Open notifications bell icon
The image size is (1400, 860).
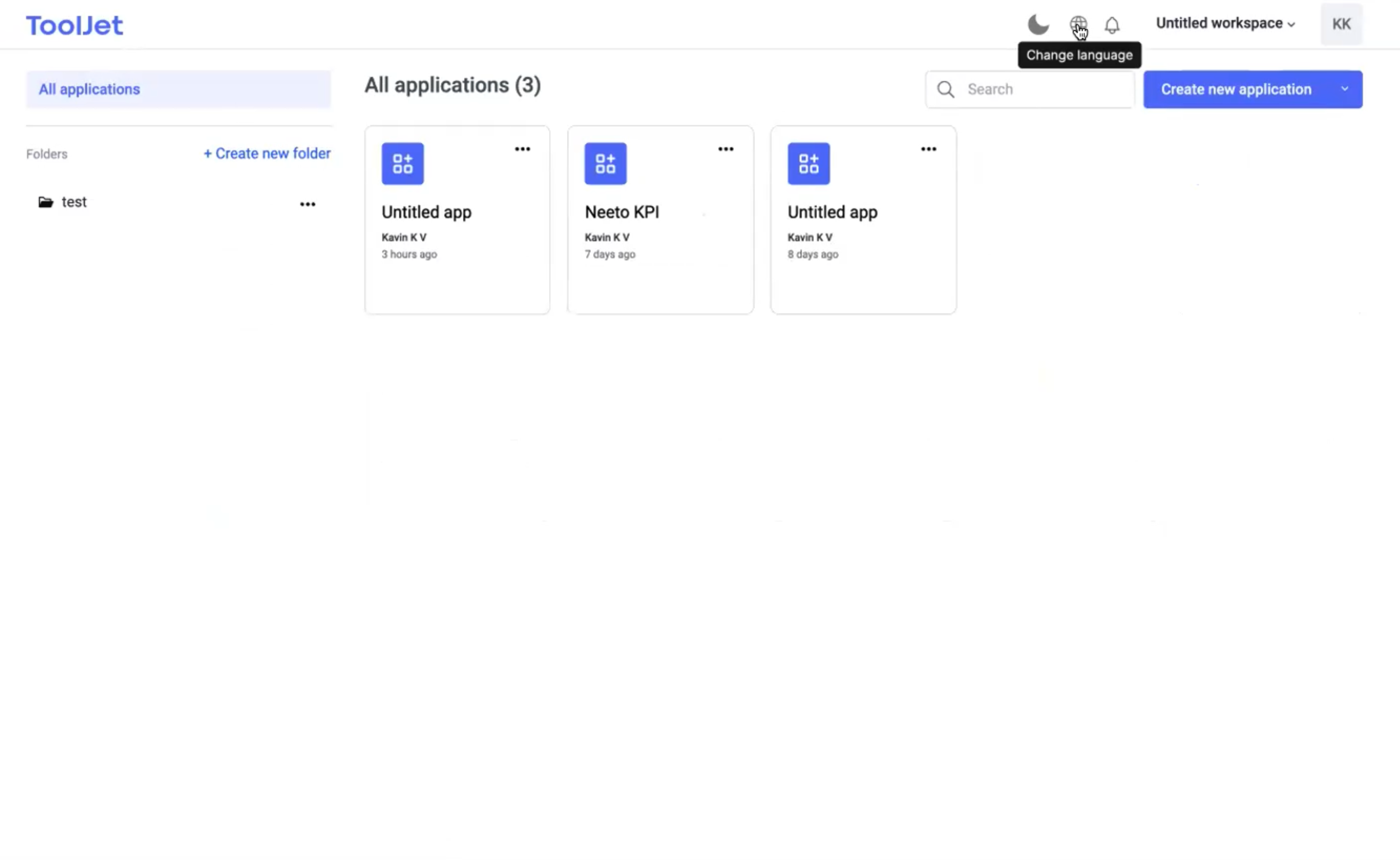pyautogui.click(x=1112, y=25)
